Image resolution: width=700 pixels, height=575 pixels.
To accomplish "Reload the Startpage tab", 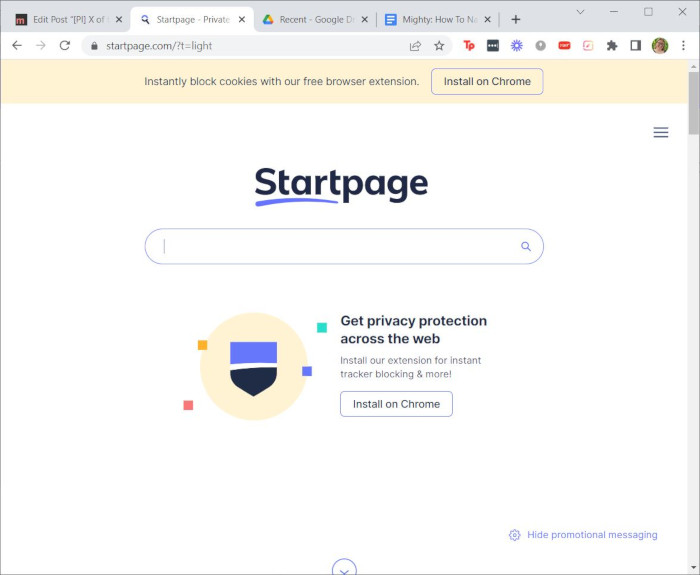I will point(65,46).
